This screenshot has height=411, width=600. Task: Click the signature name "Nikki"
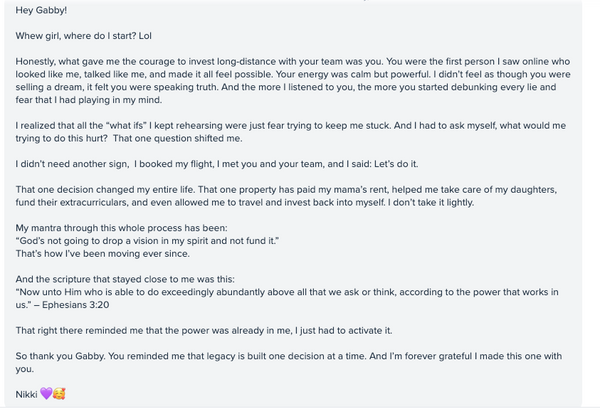click(26, 394)
